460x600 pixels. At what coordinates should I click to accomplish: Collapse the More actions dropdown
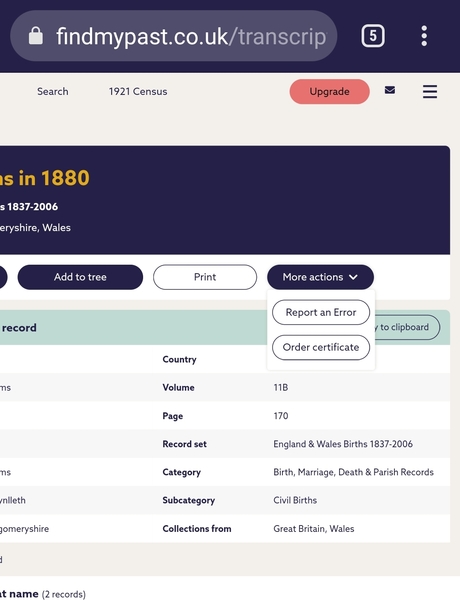coord(320,277)
